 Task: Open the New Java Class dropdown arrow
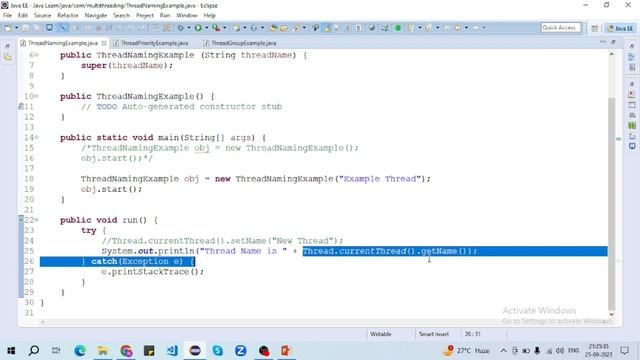[x=262, y=28]
